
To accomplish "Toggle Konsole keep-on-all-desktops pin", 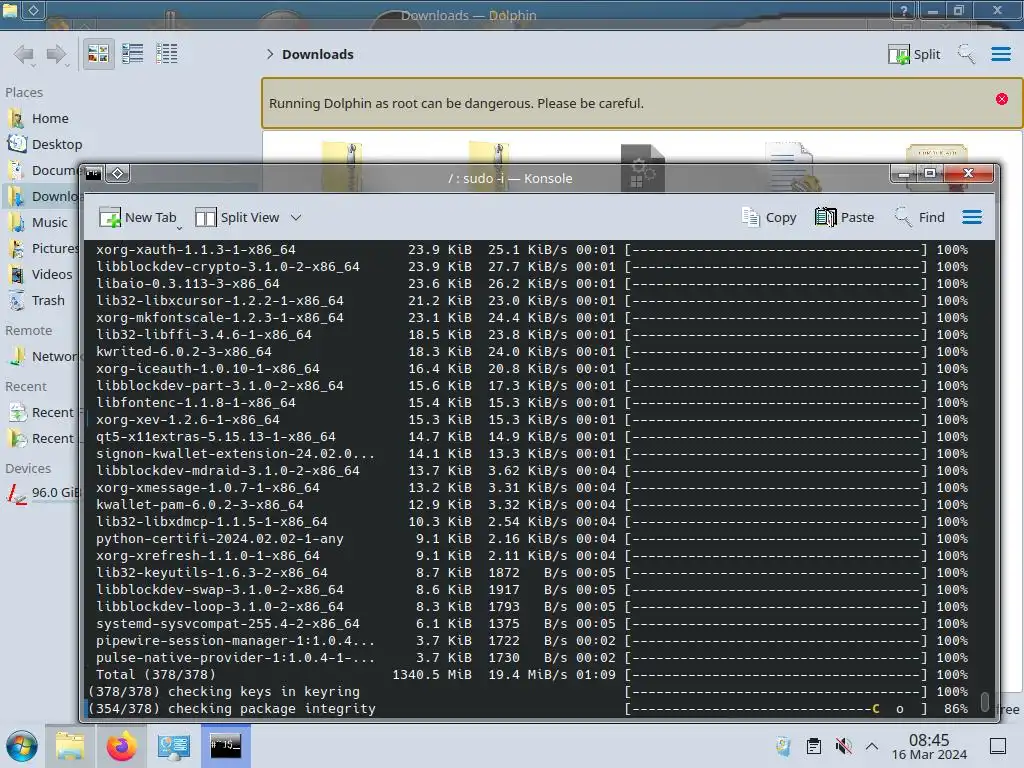I will click(118, 174).
